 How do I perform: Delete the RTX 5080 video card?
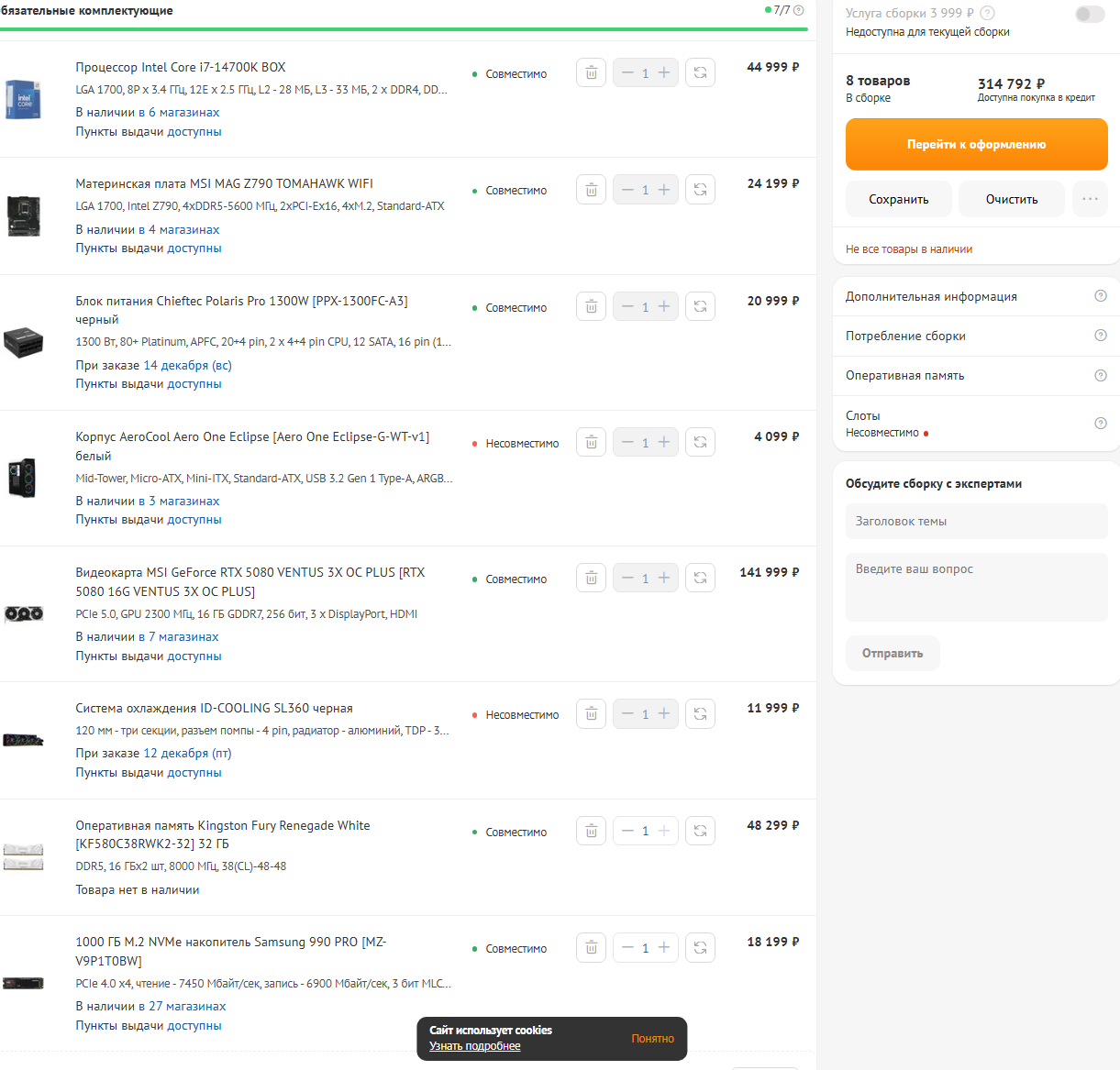pos(592,579)
